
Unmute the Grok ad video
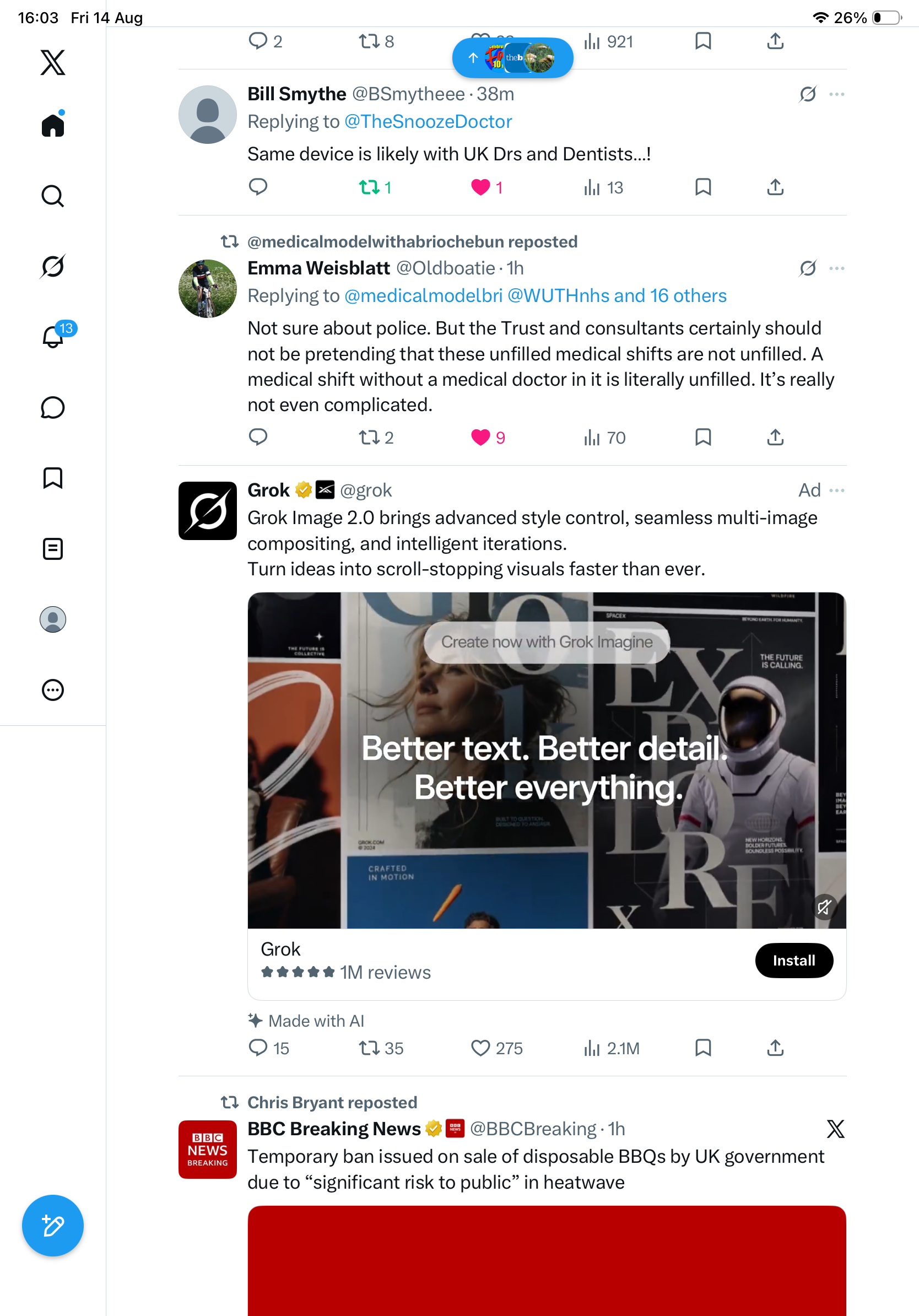(x=824, y=907)
